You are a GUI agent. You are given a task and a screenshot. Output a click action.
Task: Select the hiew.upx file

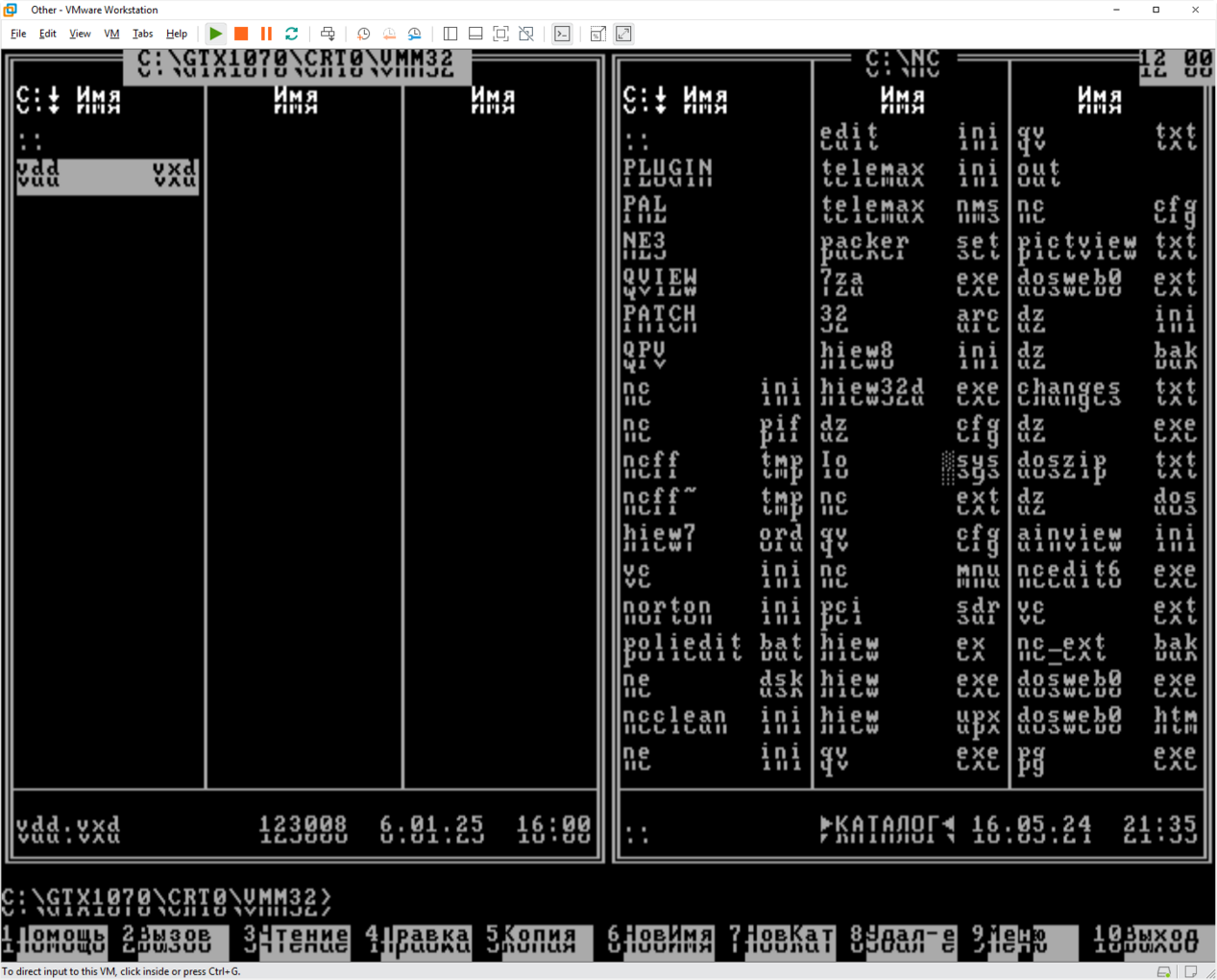coord(910,721)
